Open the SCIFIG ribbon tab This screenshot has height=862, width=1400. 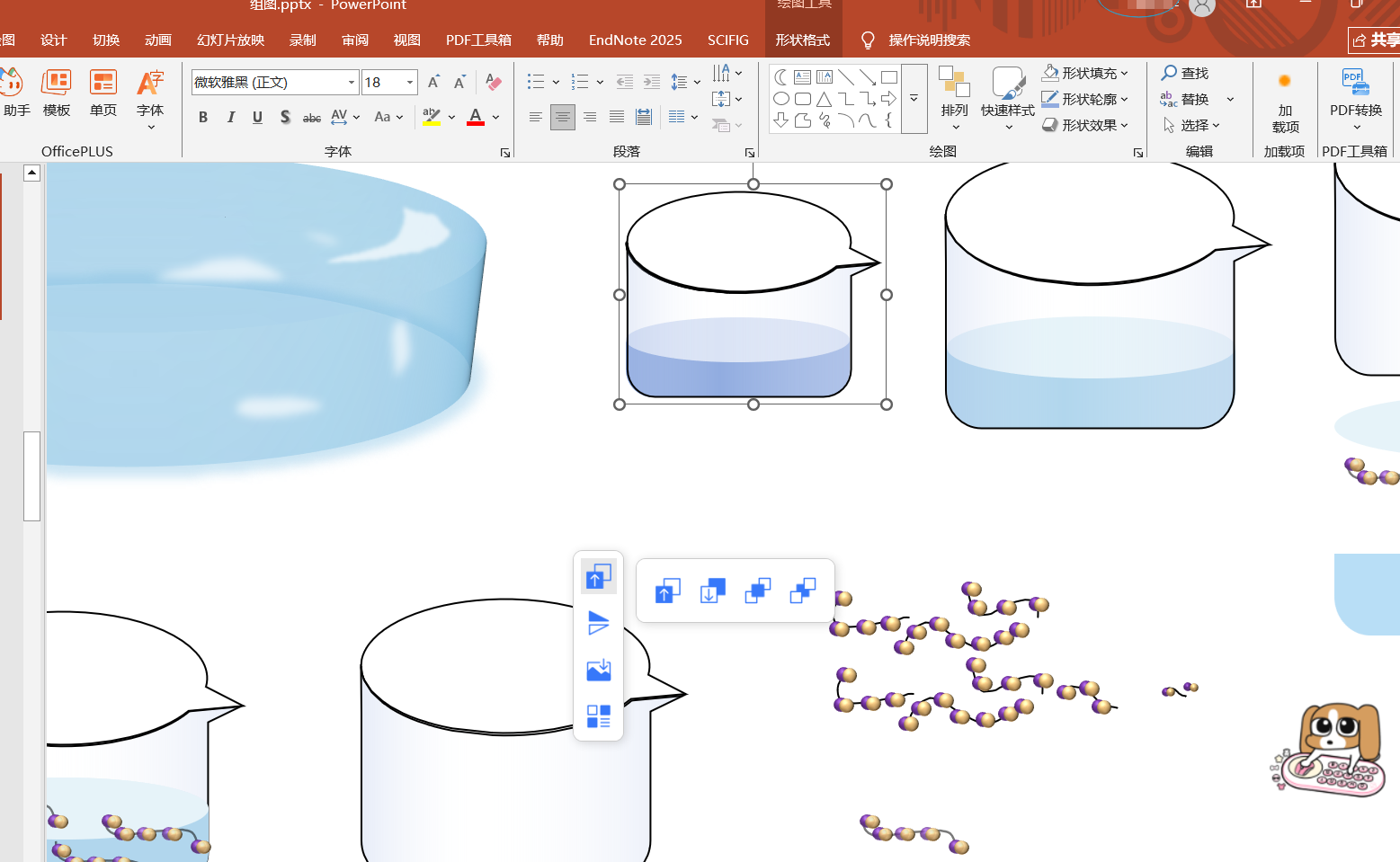point(728,40)
